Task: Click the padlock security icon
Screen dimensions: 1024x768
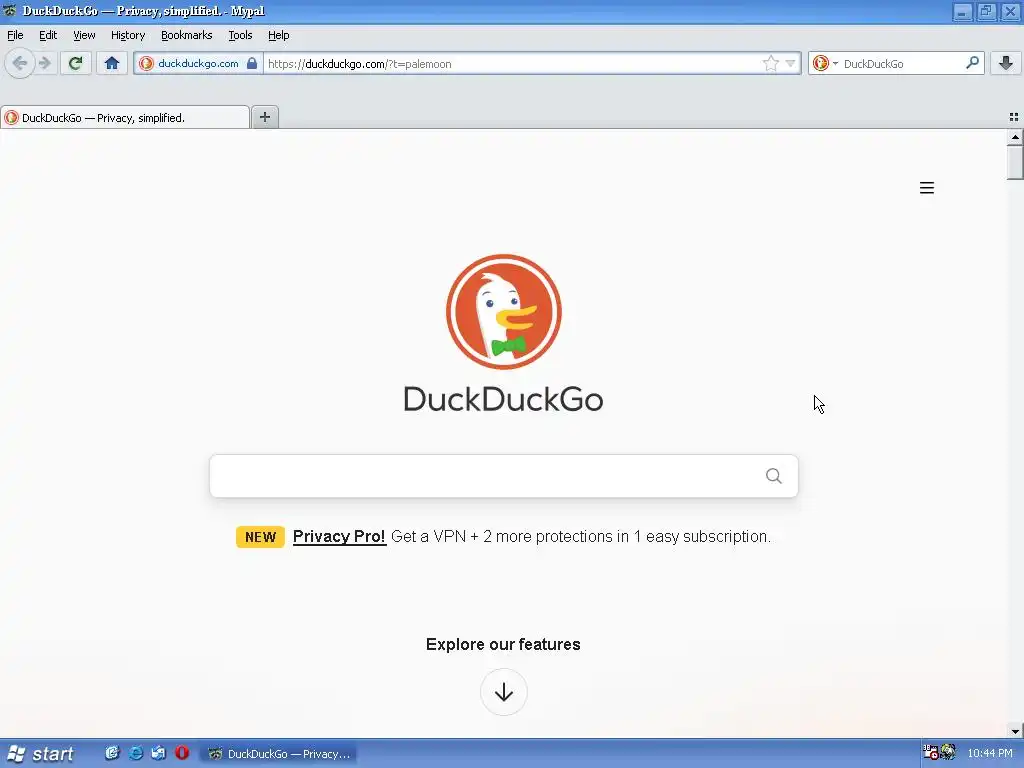Action: pos(251,63)
